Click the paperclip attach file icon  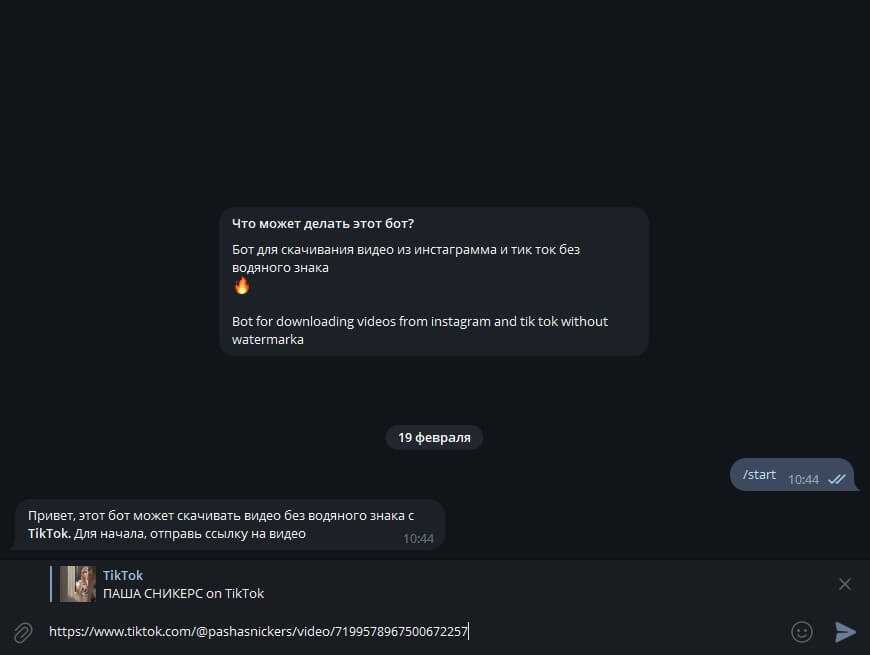[22, 632]
